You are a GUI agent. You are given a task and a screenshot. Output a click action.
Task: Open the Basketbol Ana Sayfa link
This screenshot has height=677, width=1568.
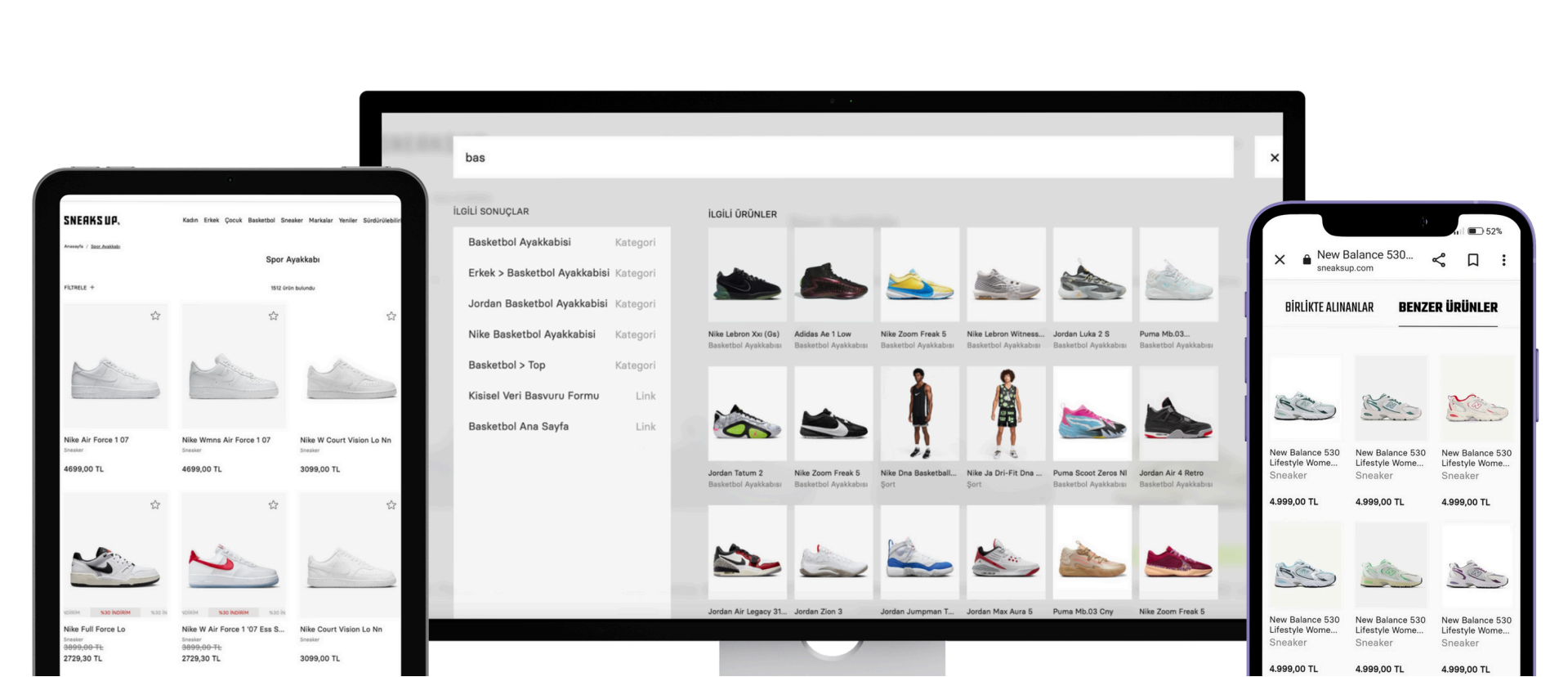[x=518, y=427]
